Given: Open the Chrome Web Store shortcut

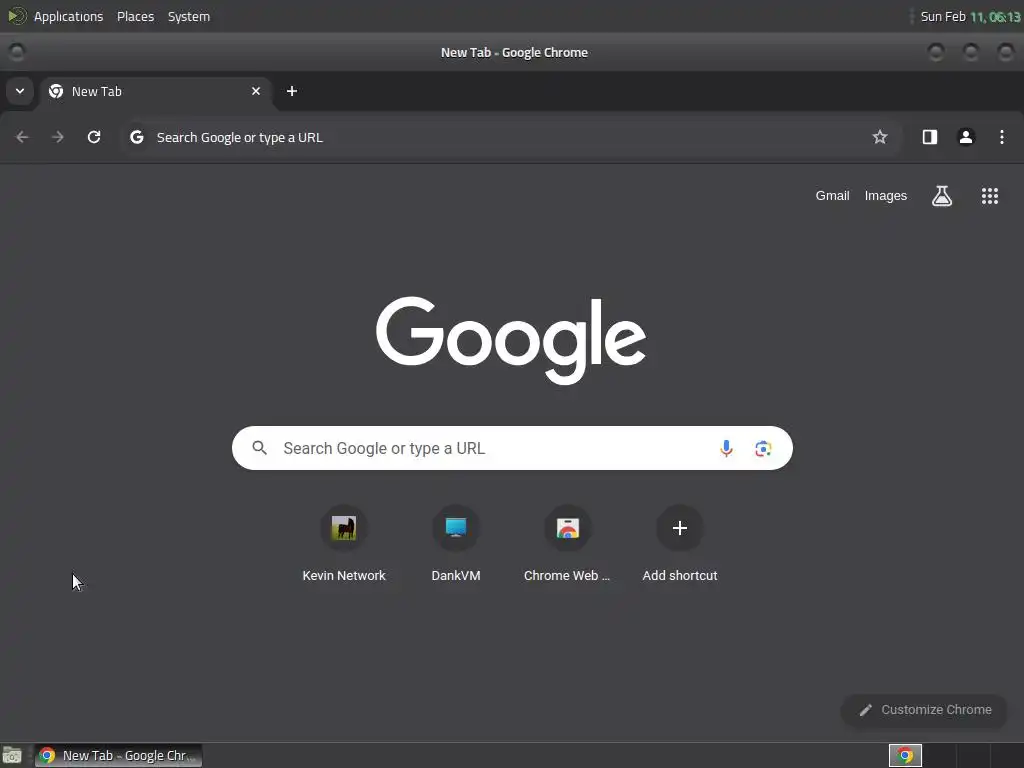Looking at the screenshot, I should pos(568,543).
